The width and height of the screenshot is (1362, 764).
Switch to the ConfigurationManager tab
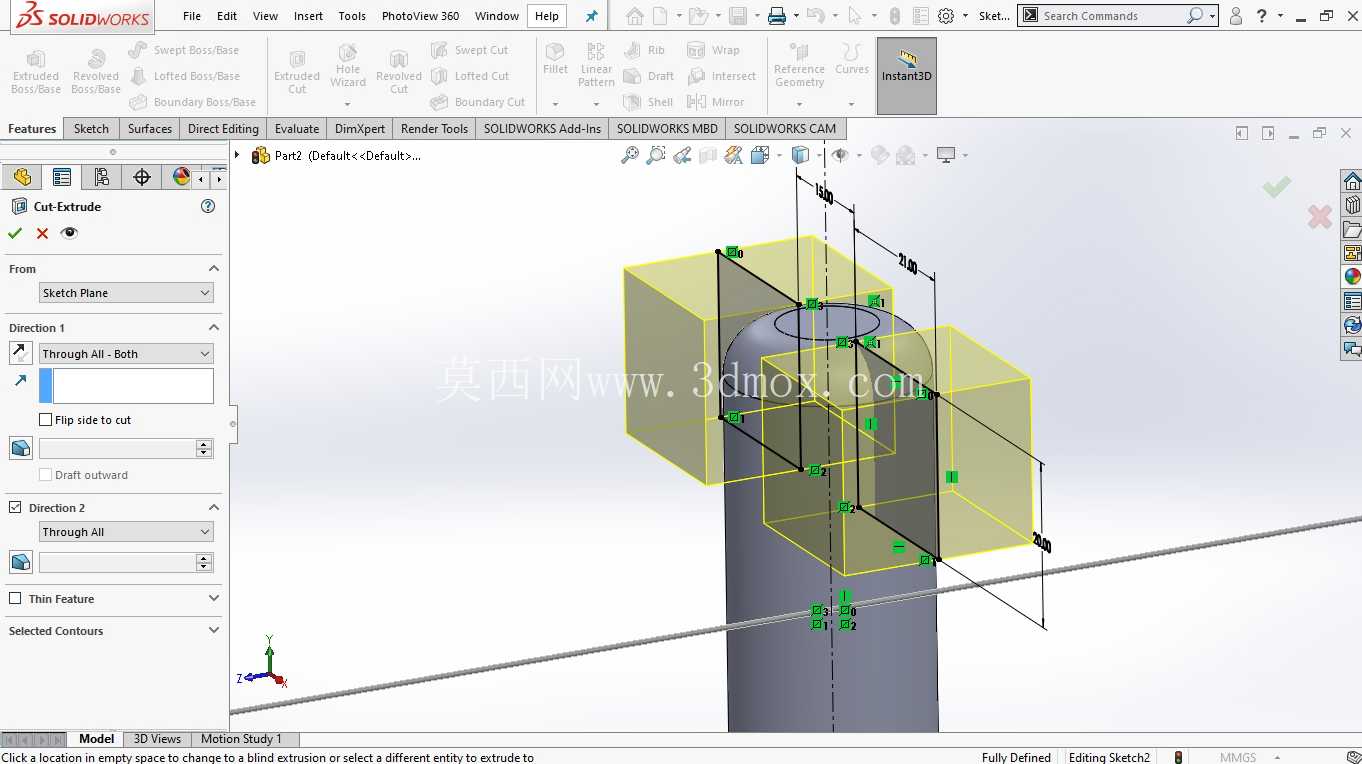click(102, 177)
